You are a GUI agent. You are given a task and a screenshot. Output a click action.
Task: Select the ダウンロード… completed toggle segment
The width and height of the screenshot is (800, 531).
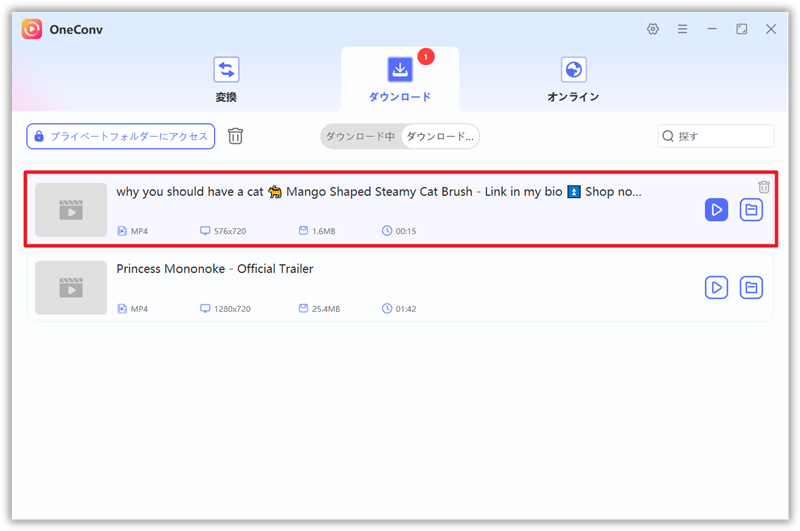click(x=440, y=136)
